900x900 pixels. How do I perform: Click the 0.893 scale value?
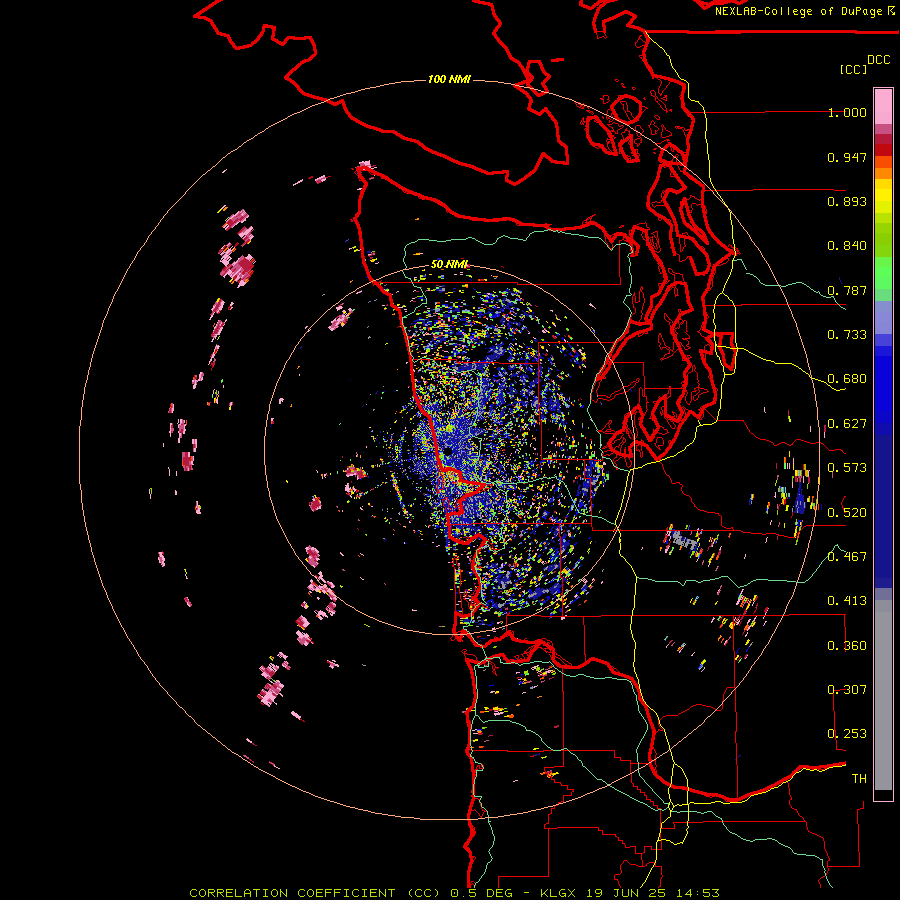coord(847,201)
